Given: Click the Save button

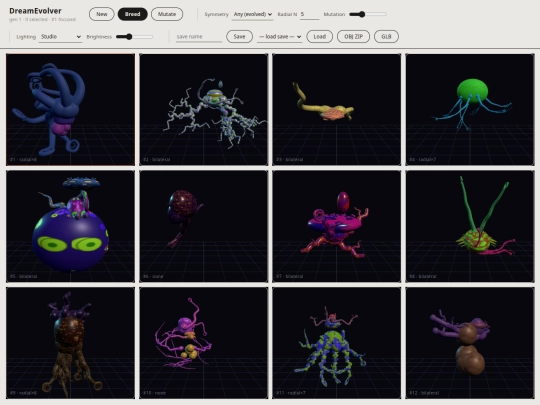Looking at the screenshot, I should pos(239,37).
